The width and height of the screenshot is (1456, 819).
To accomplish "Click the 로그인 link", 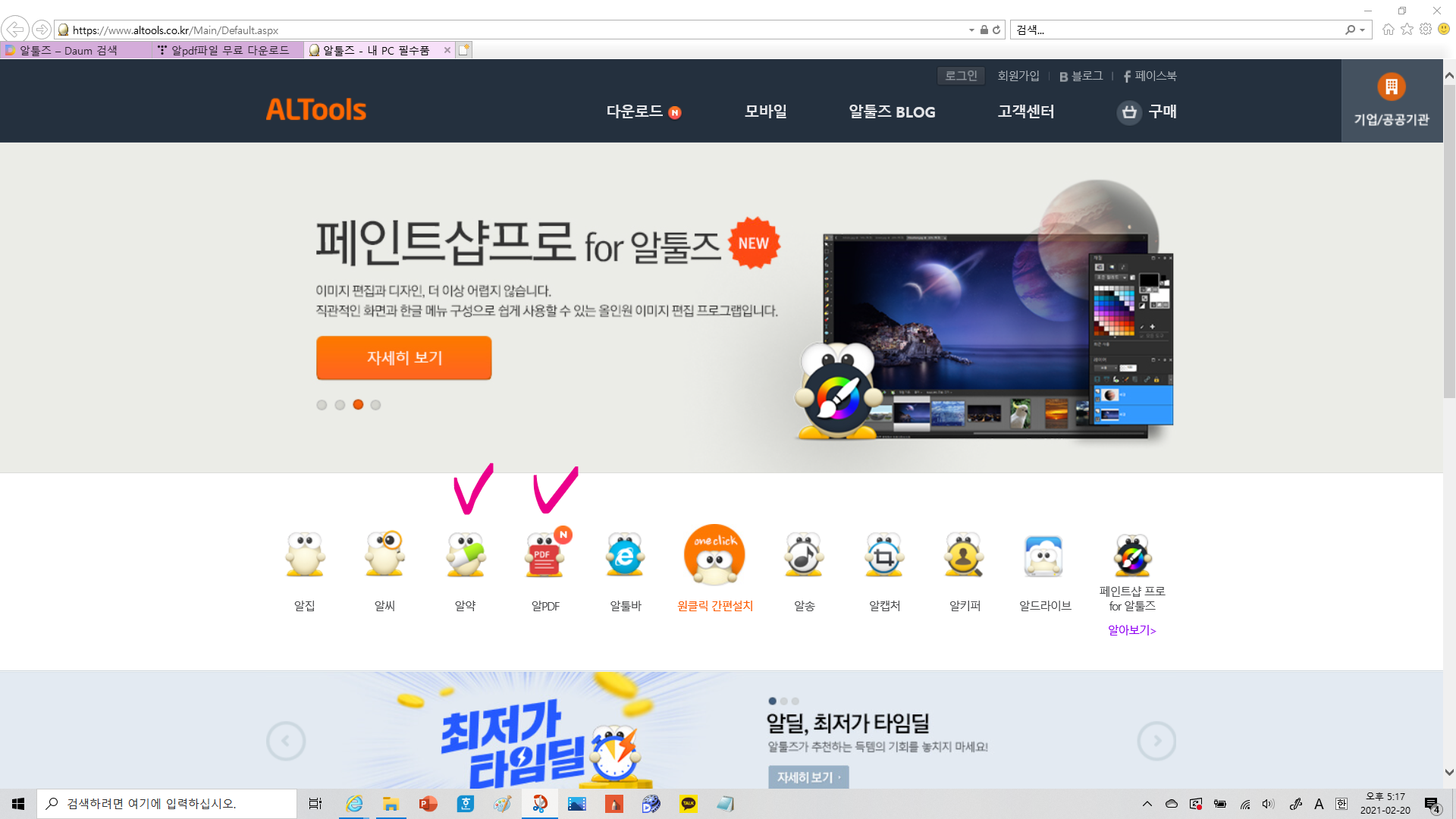I will [961, 76].
